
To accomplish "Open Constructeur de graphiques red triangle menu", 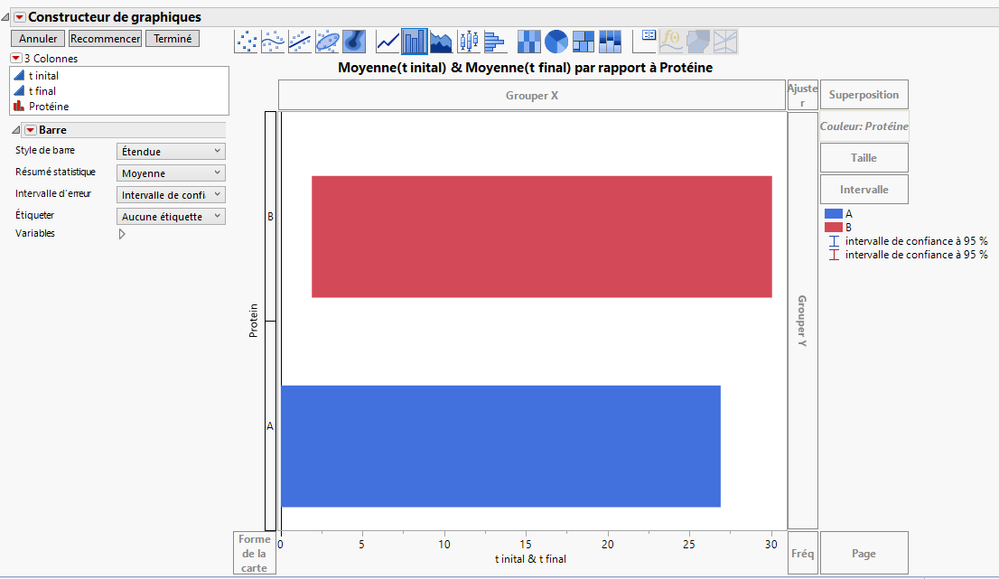I will (x=19, y=17).
